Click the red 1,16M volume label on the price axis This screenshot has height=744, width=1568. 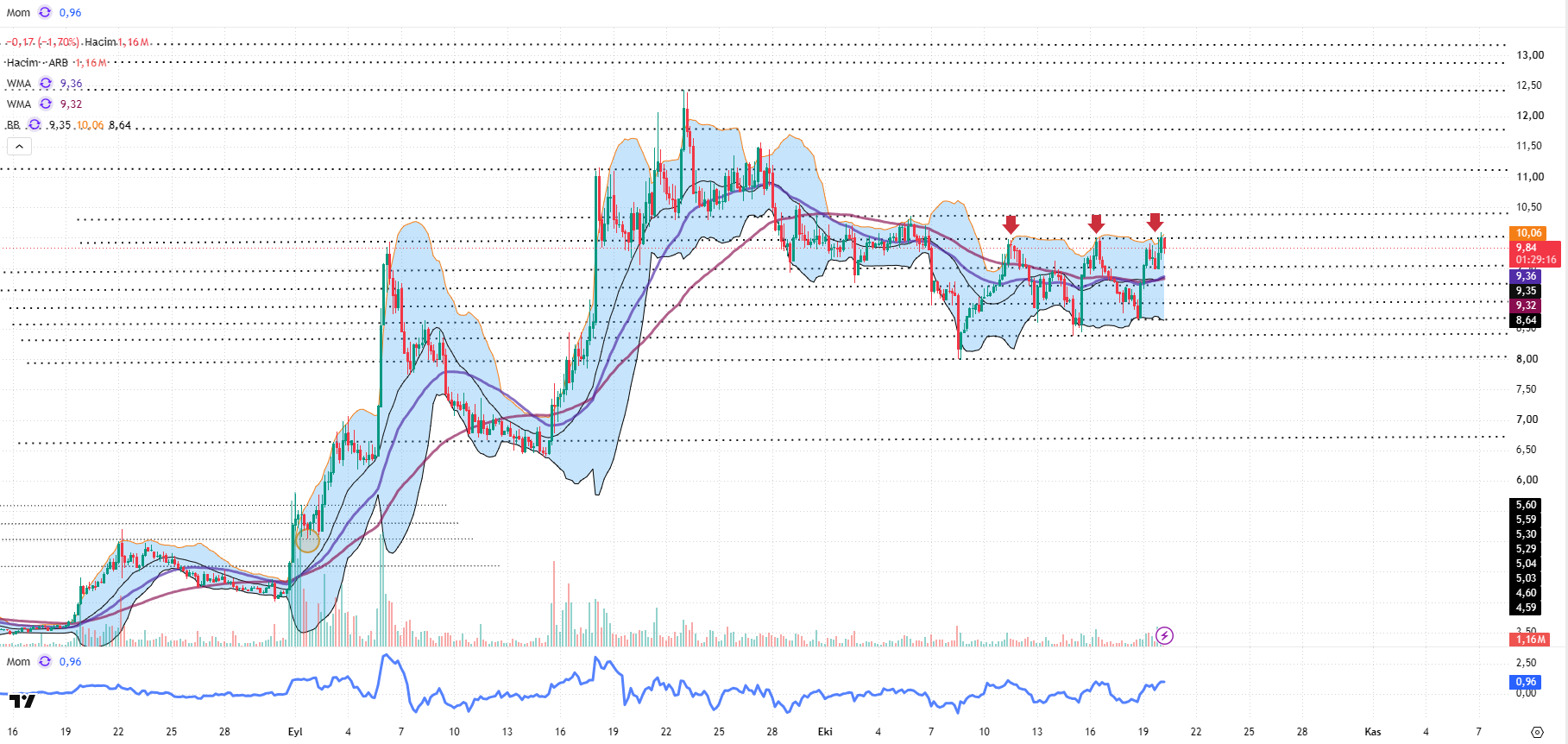tap(1529, 640)
